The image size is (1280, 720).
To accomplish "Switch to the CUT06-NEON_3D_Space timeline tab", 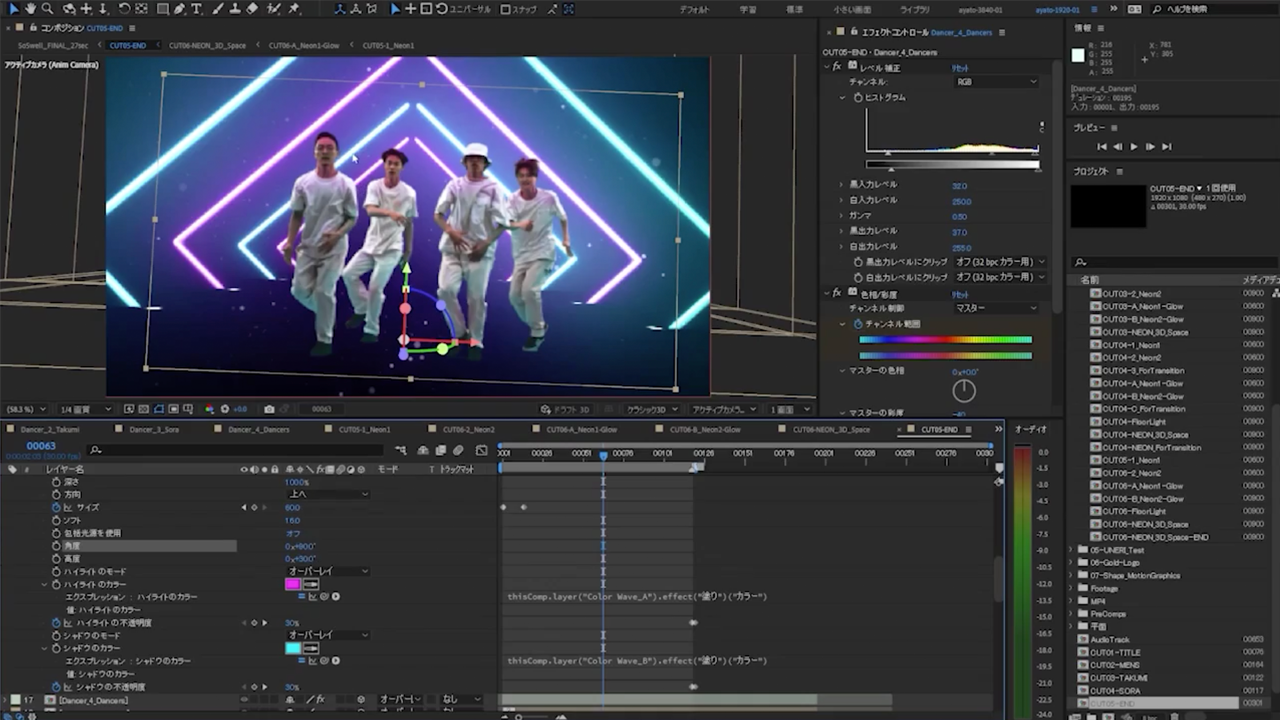I will (x=830, y=429).
